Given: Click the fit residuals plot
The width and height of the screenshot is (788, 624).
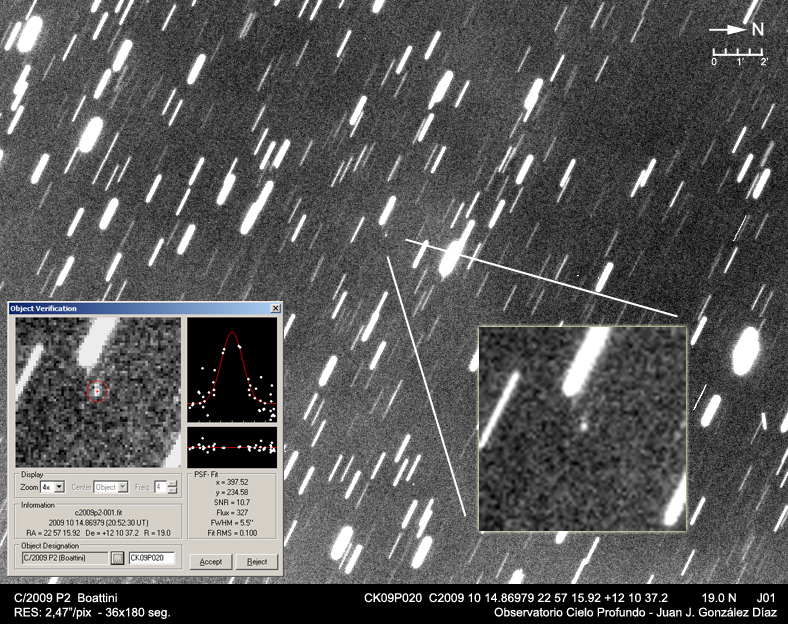Looking at the screenshot, I should click(232, 446).
